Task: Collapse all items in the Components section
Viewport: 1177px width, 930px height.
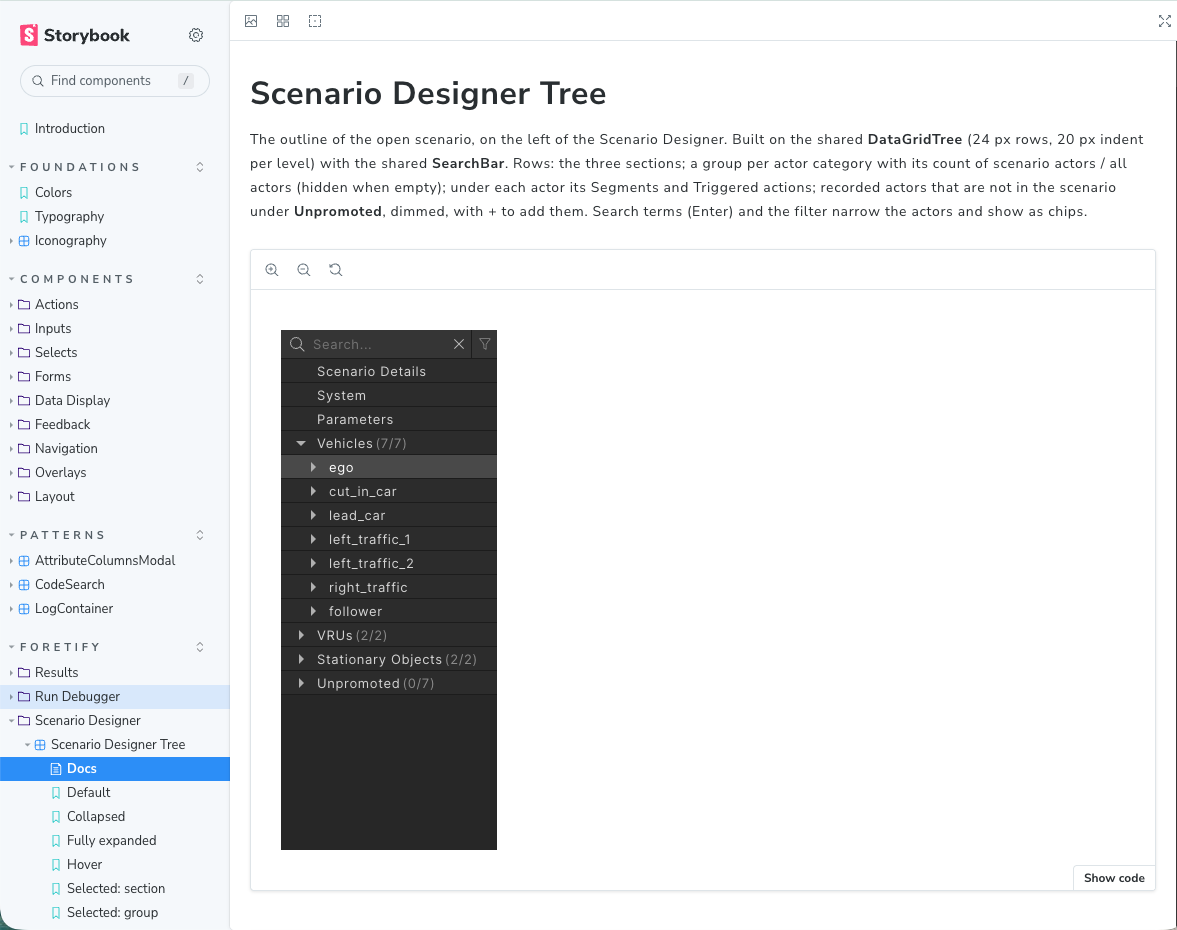Action: point(200,279)
